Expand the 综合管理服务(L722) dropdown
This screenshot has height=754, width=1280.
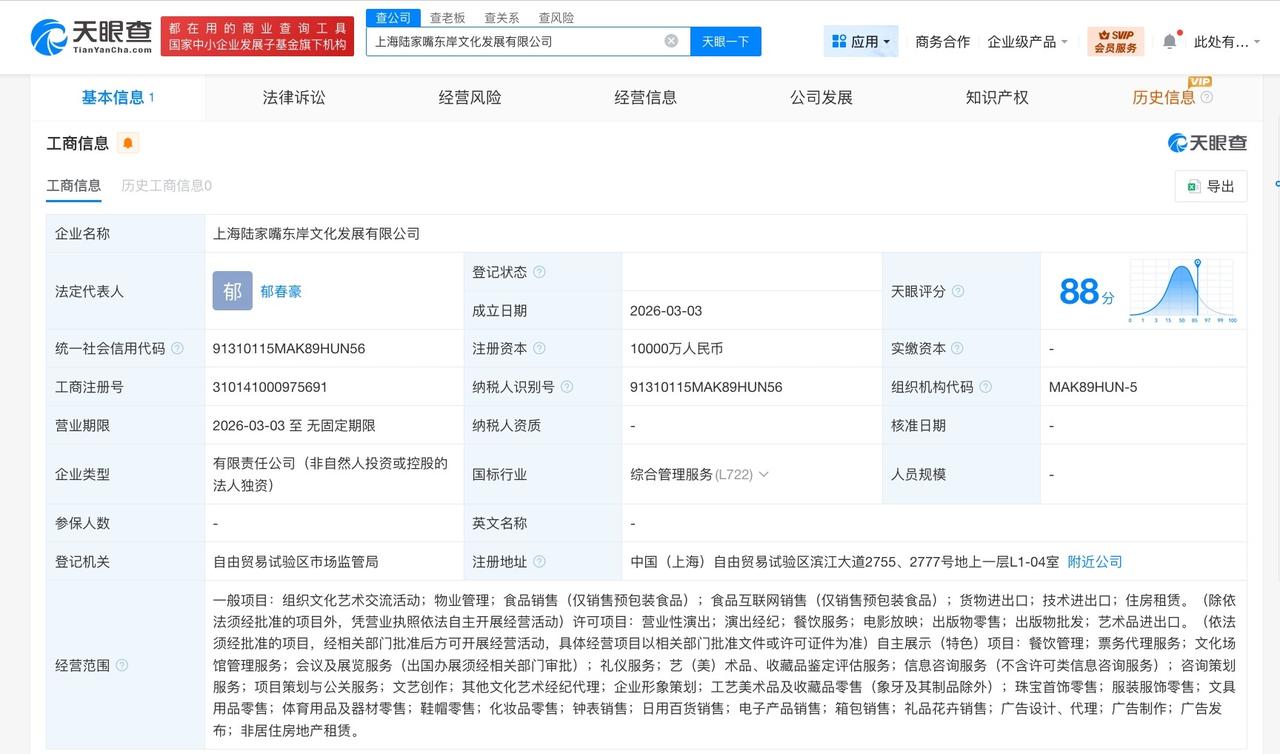point(764,475)
